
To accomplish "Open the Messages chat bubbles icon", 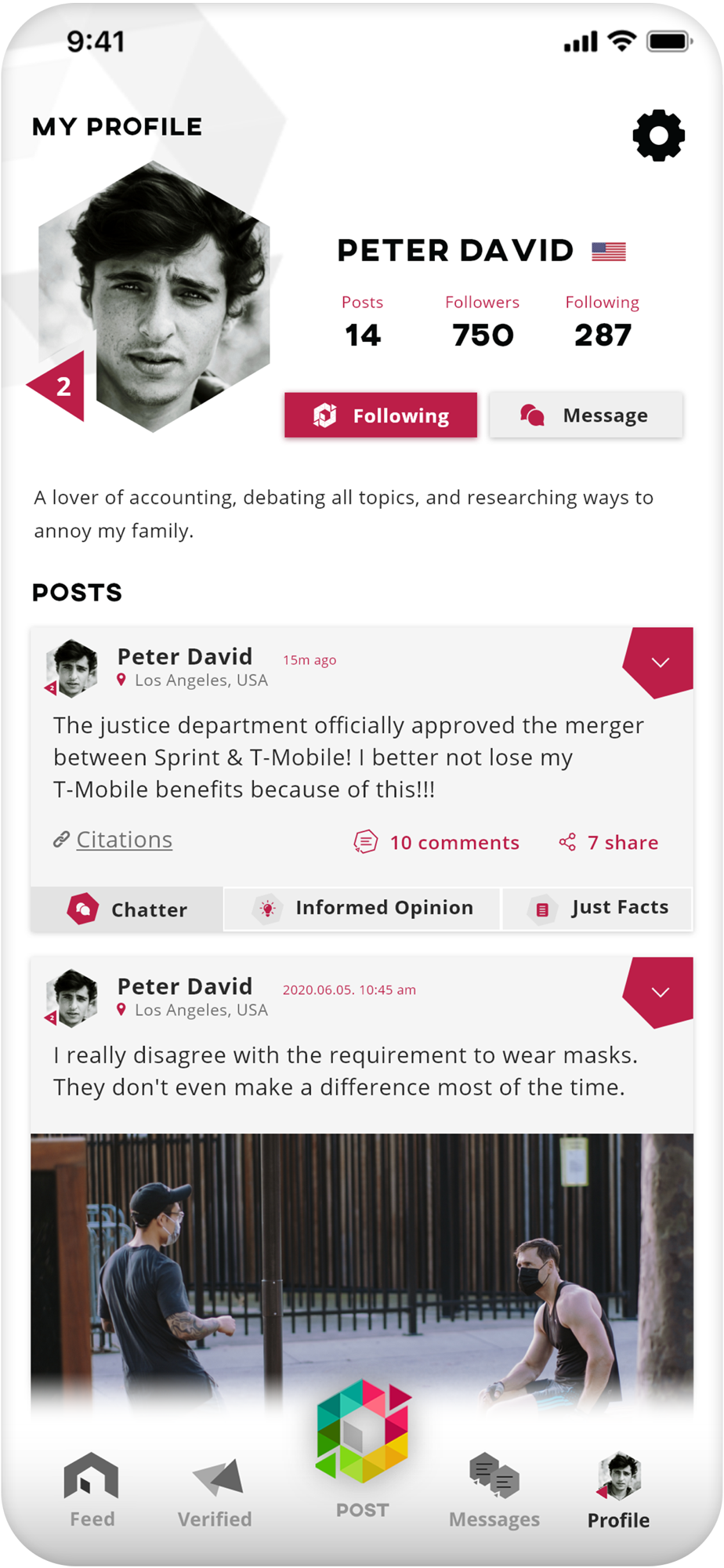I will pos(494,1475).
